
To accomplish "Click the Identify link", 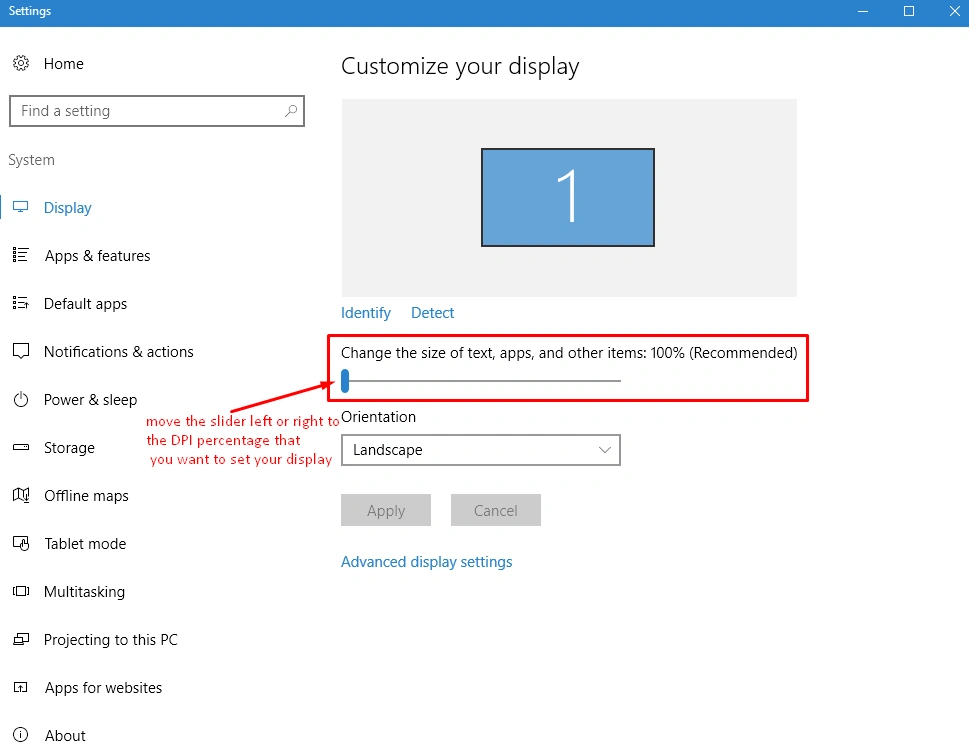I will (366, 313).
